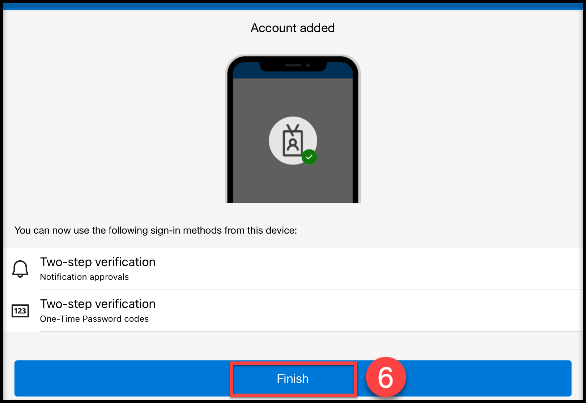Click the bell icon for notification approvals
The height and width of the screenshot is (403, 586).
[20, 269]
